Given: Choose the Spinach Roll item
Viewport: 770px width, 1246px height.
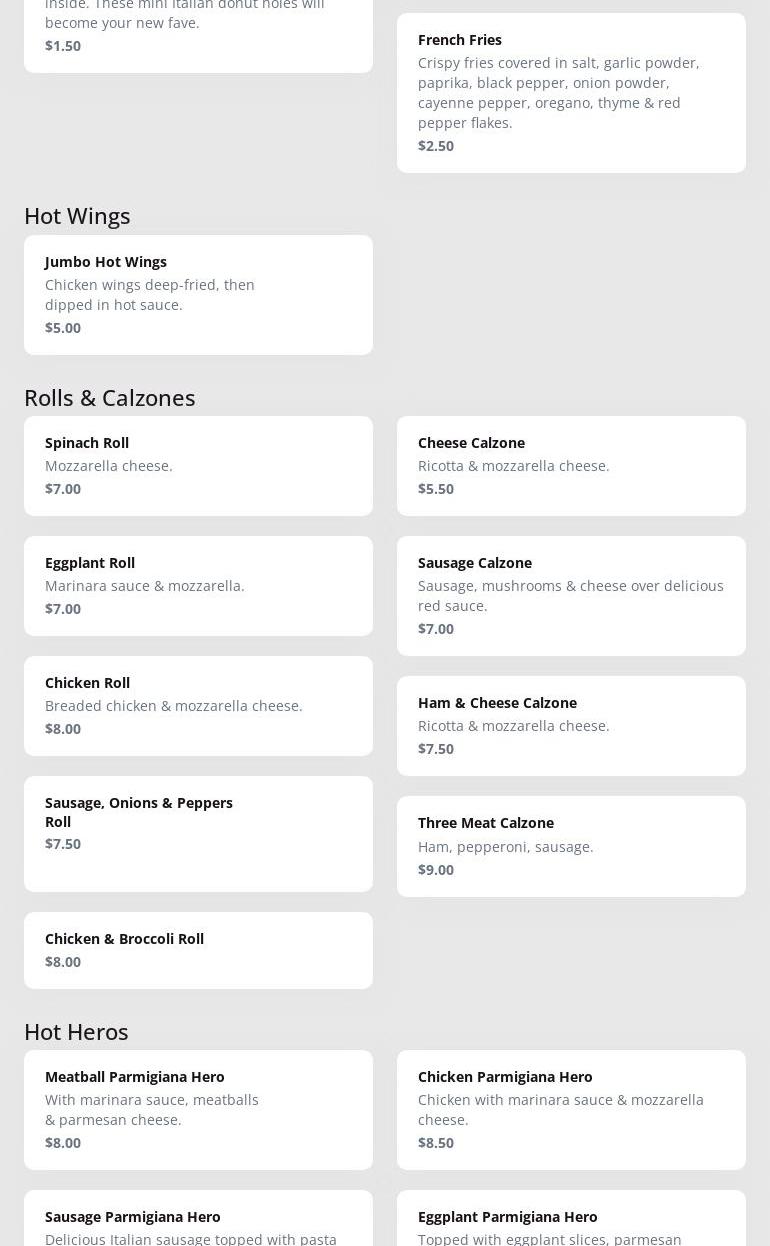Looking at the screenshot, I should tap(198, 465).
